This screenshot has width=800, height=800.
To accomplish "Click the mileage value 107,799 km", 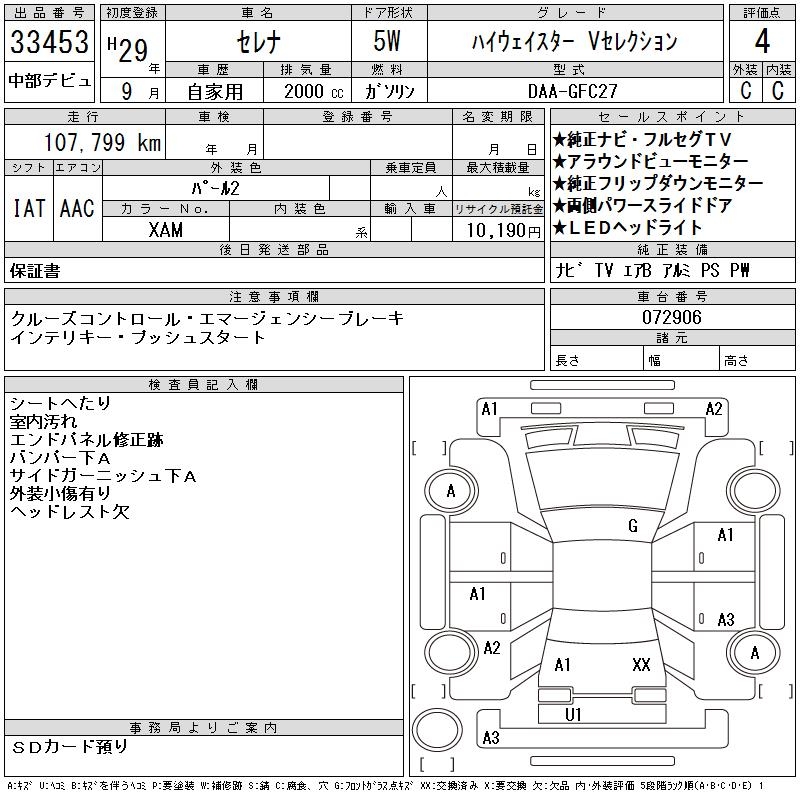I will point(103,142).
